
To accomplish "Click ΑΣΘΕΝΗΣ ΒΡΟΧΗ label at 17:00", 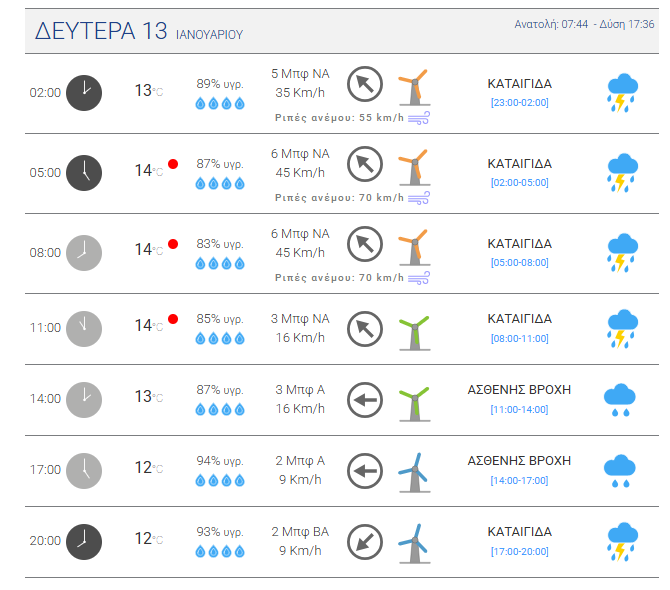I will coord(519,461).
